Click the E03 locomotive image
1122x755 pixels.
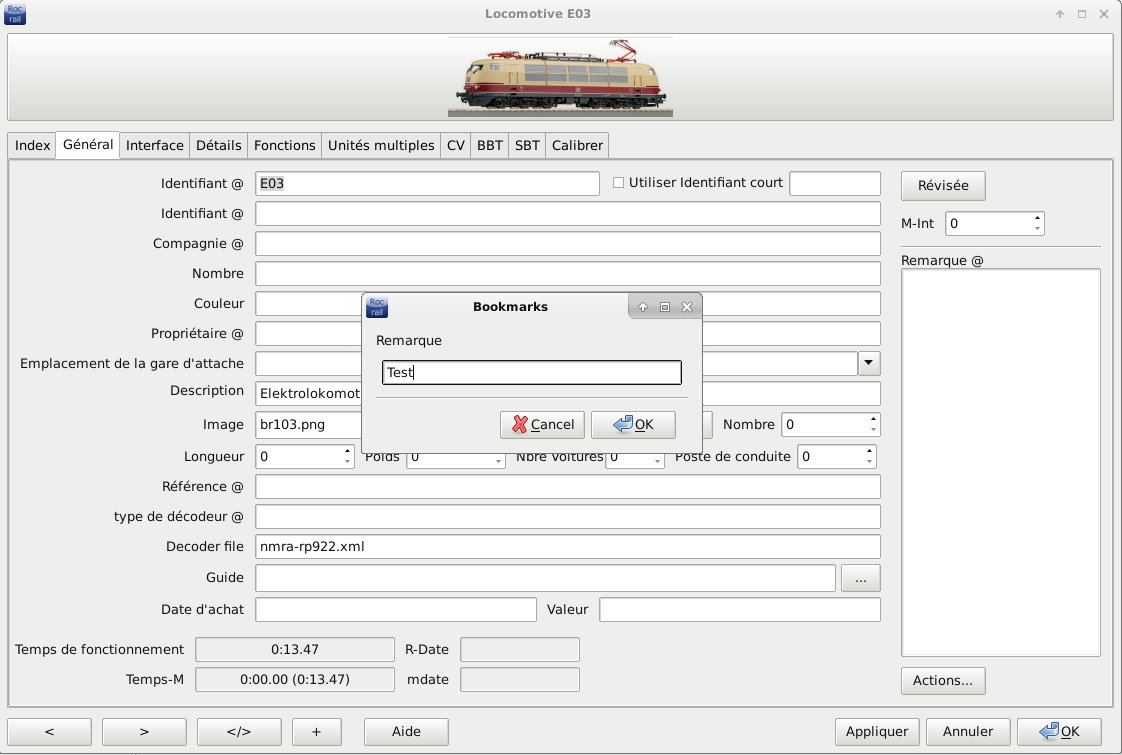pyautogui.click(x=560, y=77)
